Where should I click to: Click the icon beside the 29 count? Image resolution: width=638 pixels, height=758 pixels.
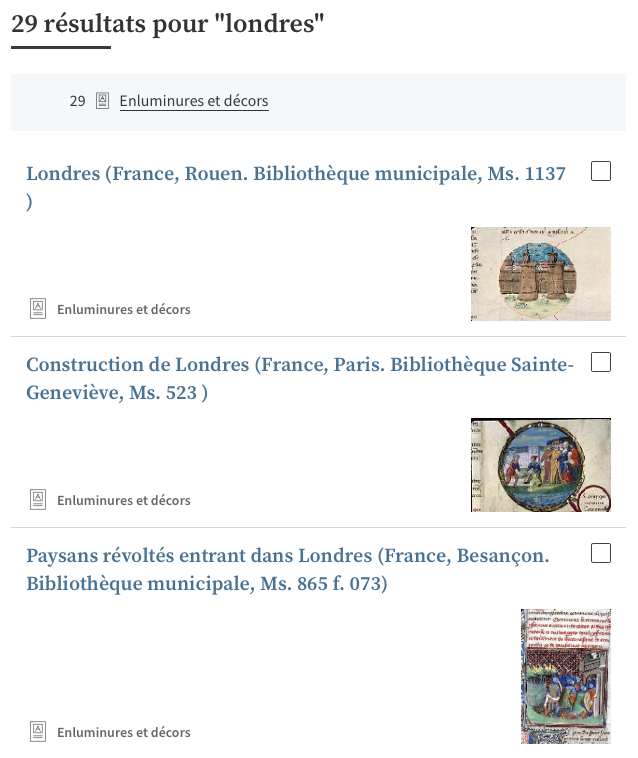(x=102, y=101)
